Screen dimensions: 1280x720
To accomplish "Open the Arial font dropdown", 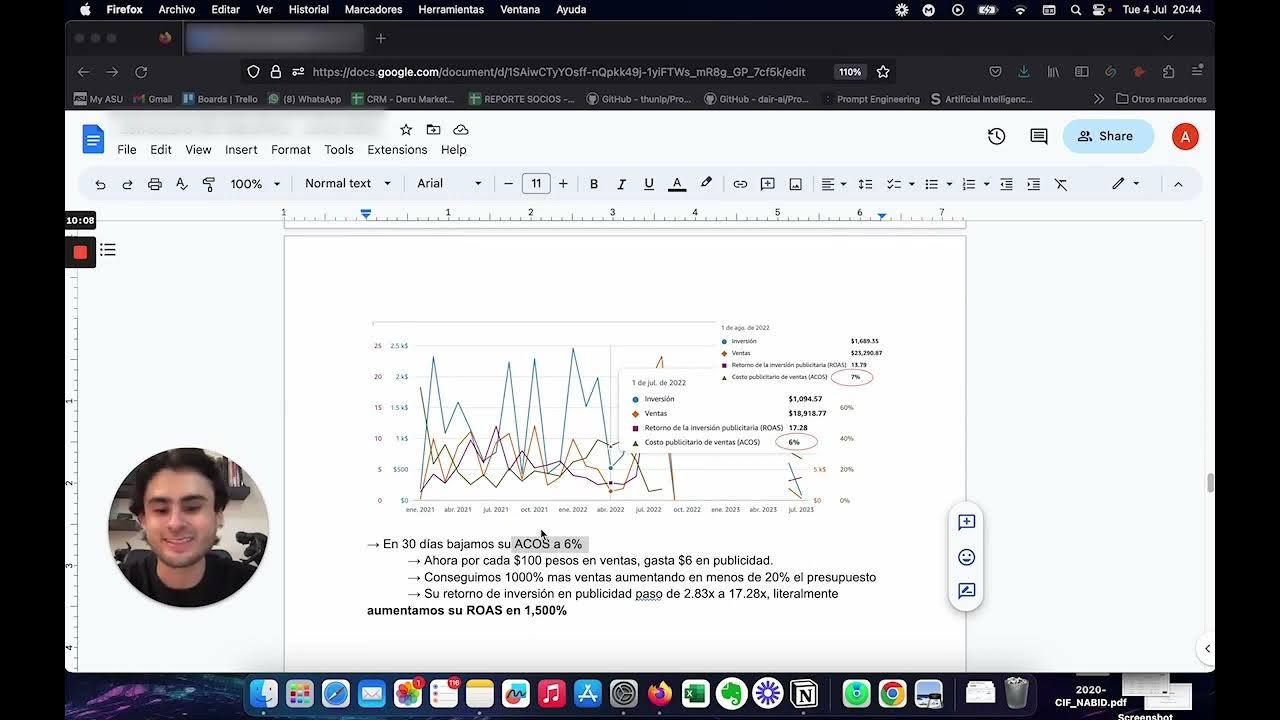I will (449, 184).
